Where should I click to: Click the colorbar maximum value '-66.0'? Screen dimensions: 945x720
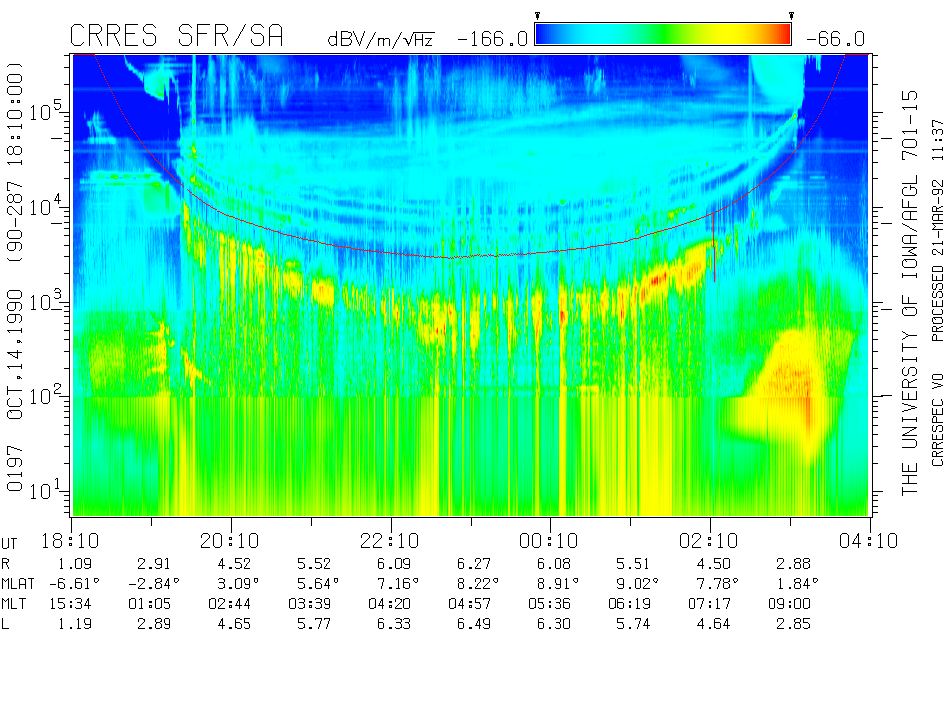(835, 39)
